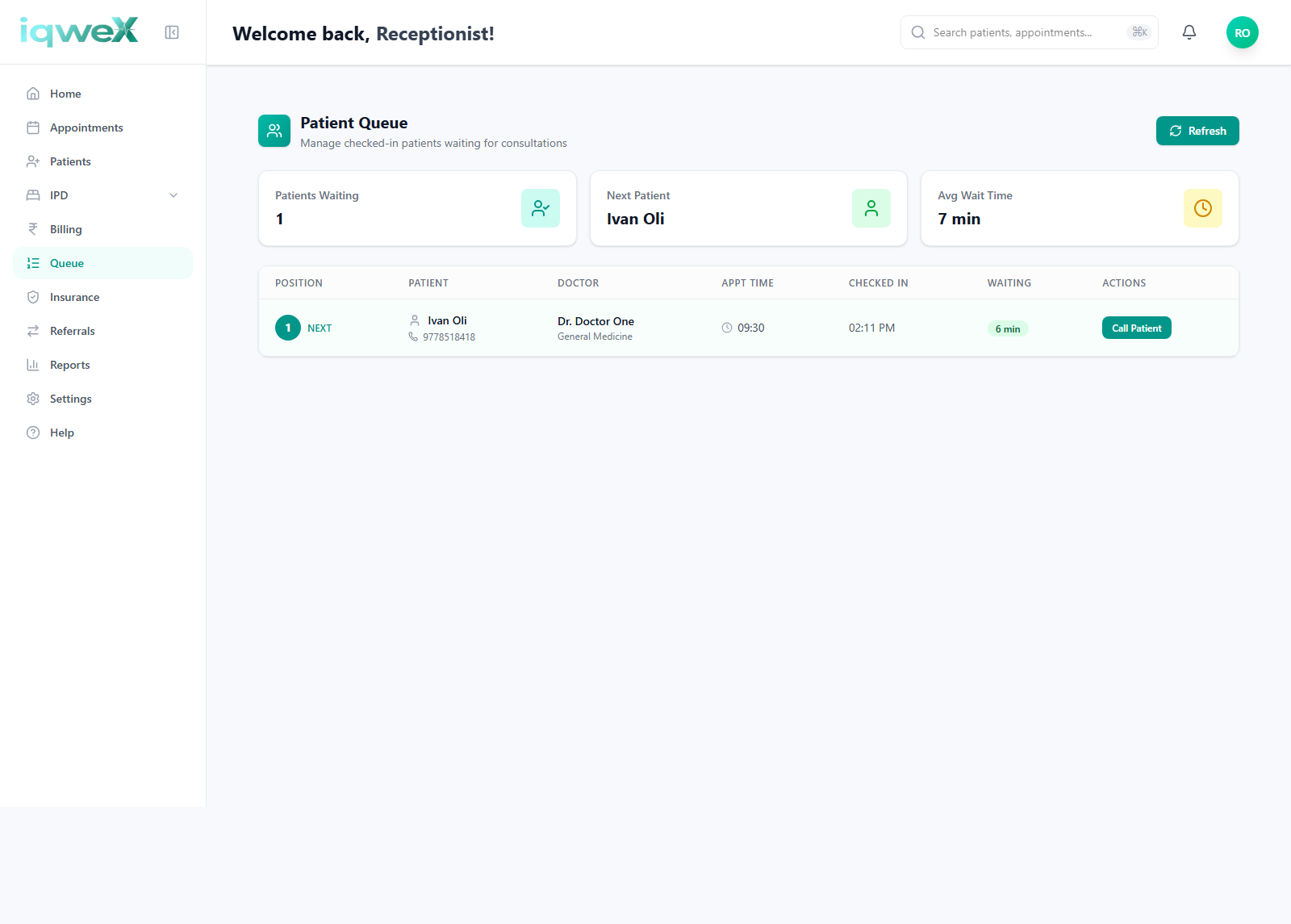1291x924 pixels.
Task: Click the Referrals arrows icon
Action: coord(33,331)
